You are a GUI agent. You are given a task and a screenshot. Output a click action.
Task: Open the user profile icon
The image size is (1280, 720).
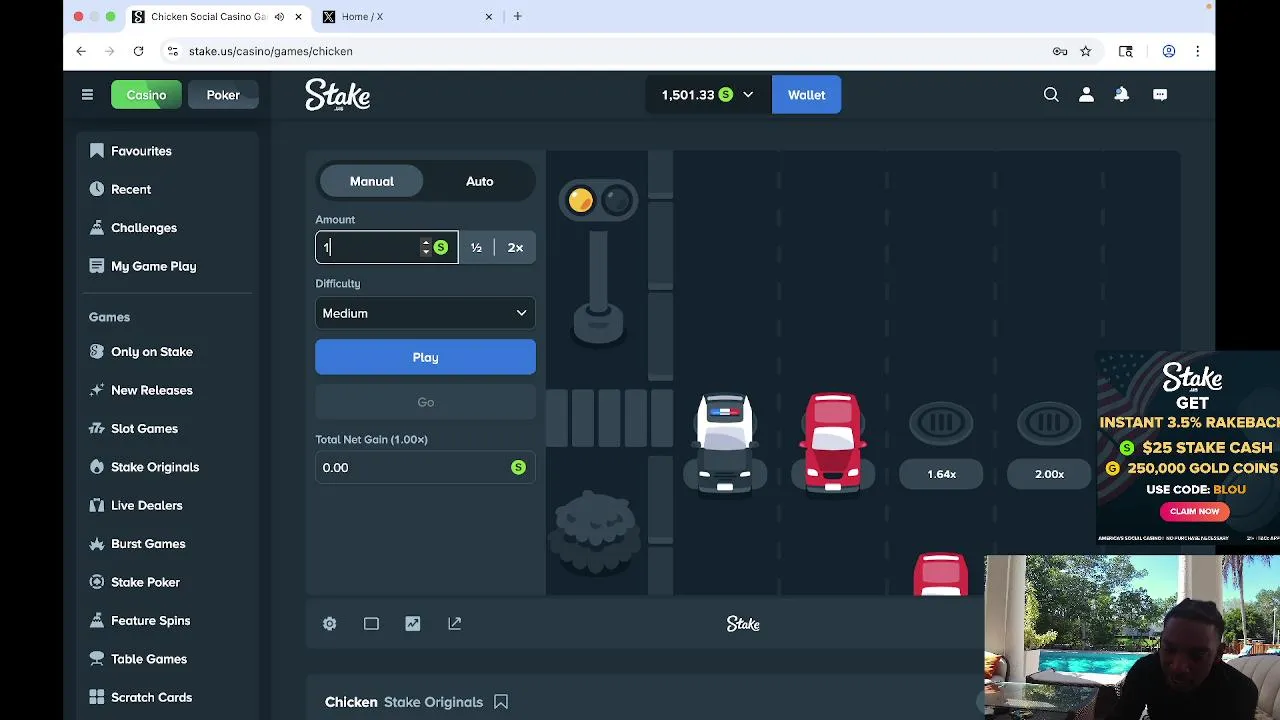pyautogui.click(x=1086, y=95)
